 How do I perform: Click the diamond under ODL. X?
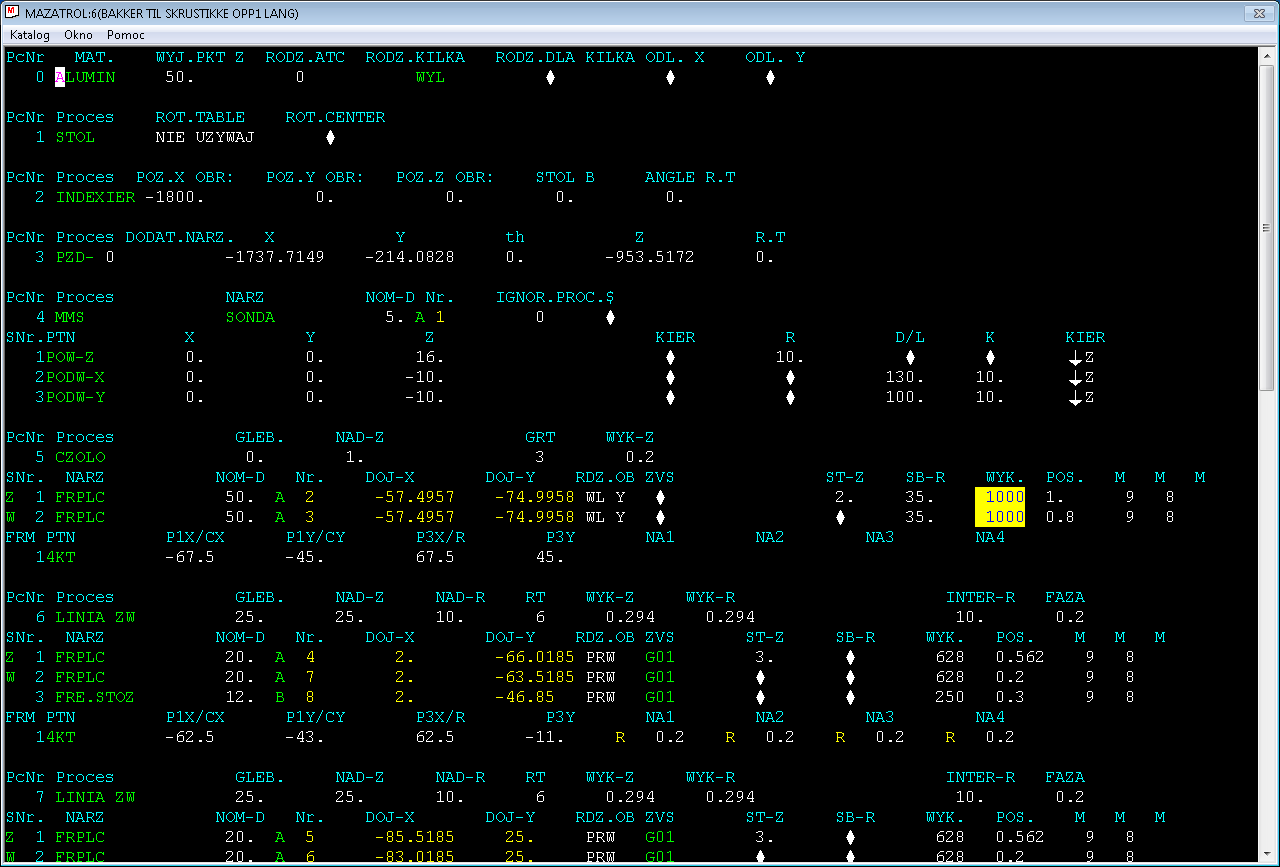[670, 77]
